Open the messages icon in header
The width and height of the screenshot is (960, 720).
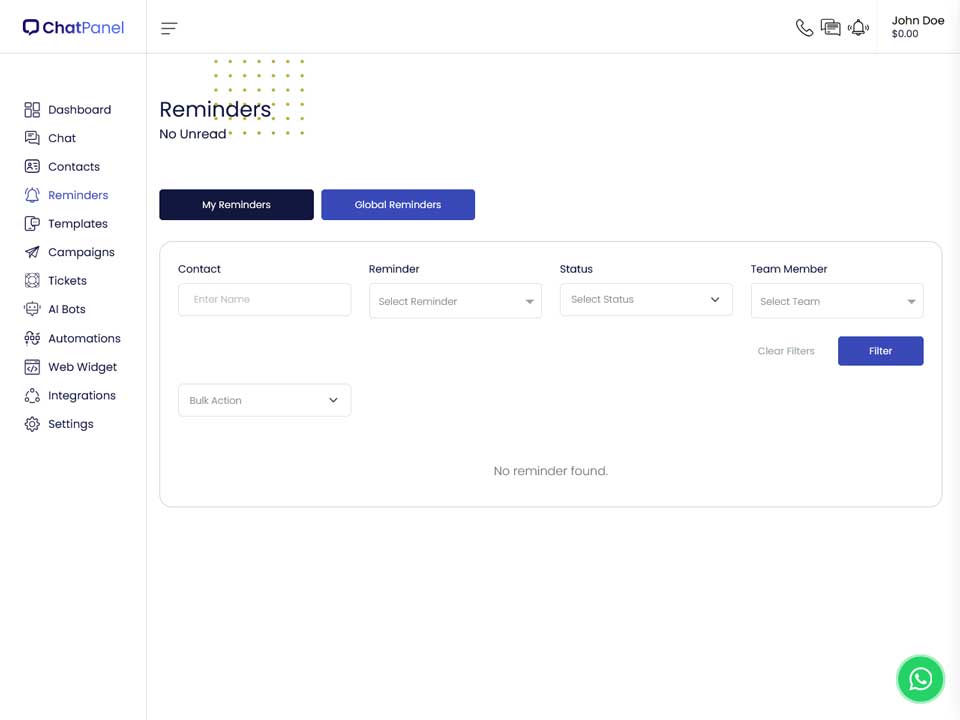pos(831,28)
